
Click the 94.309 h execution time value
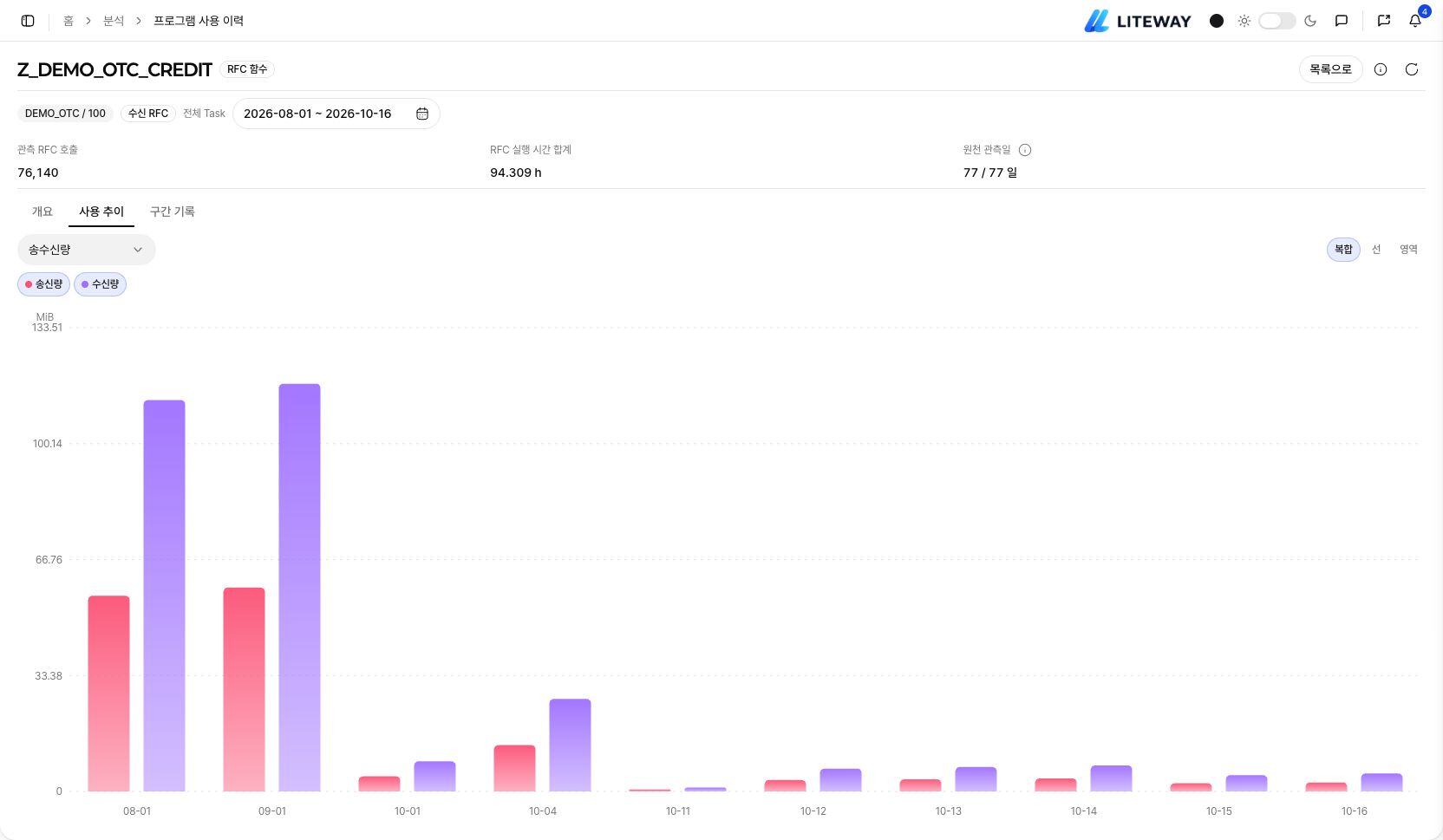point(516,173)
